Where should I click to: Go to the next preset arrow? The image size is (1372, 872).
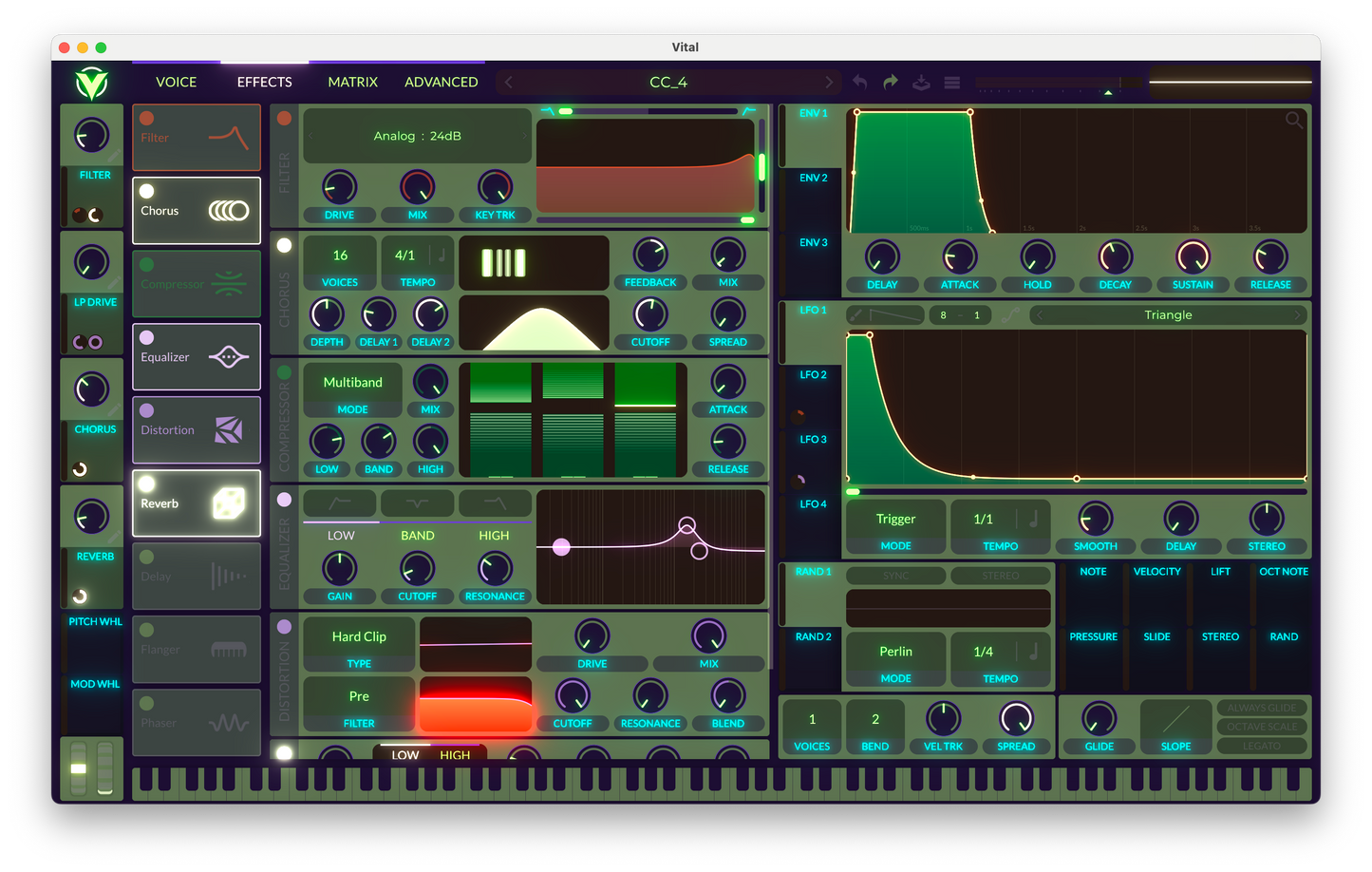[x=829, y=83]
